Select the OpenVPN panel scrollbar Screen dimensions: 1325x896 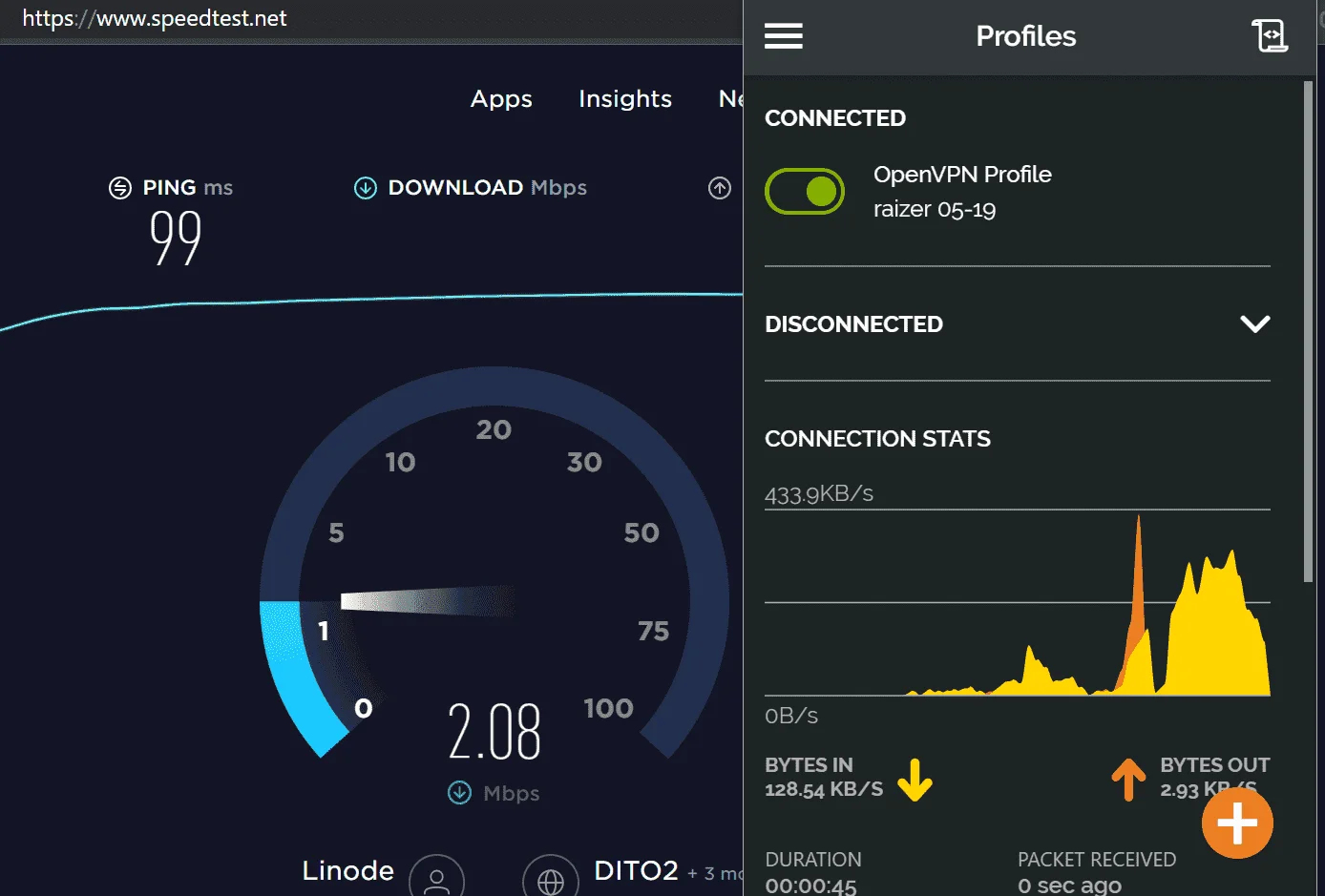1309,331
